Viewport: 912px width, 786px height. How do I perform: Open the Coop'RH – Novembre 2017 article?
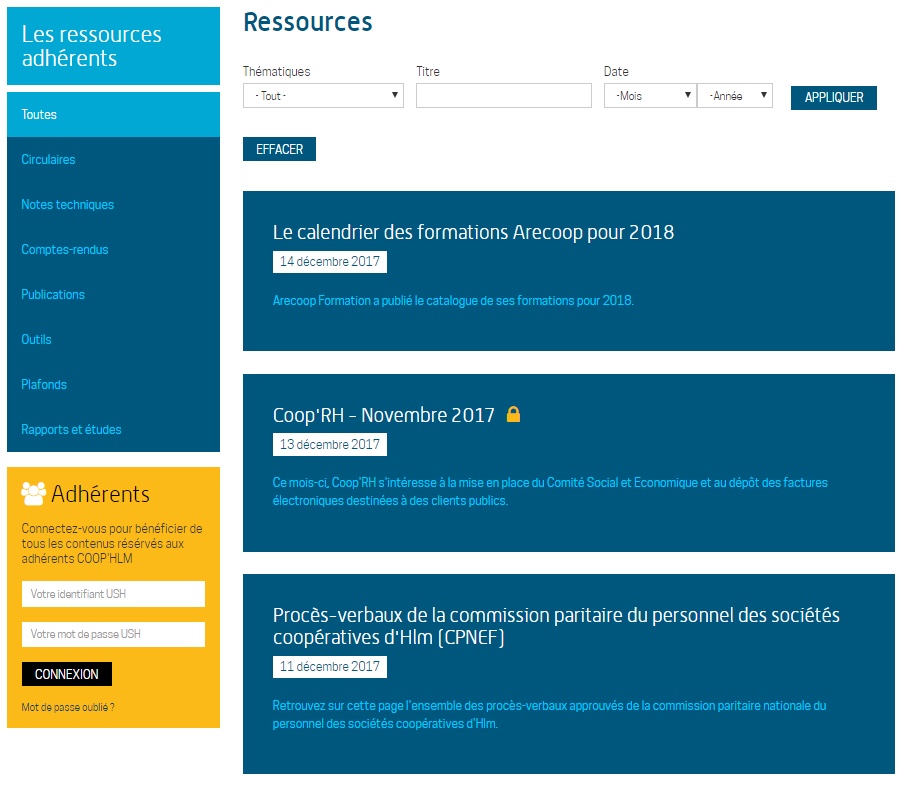[x=383, y=415]
